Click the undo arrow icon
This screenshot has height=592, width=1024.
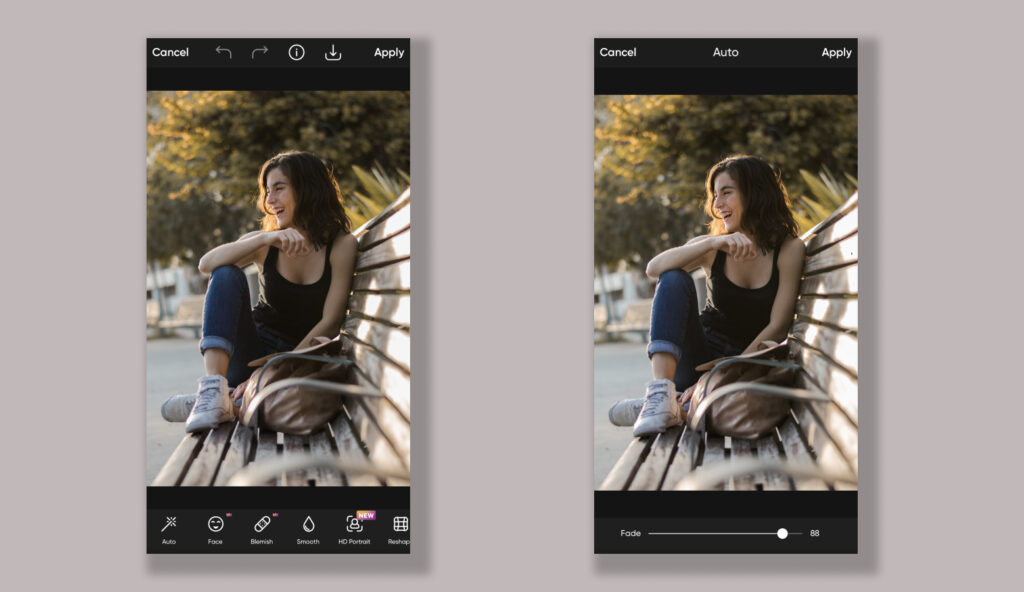223,52
